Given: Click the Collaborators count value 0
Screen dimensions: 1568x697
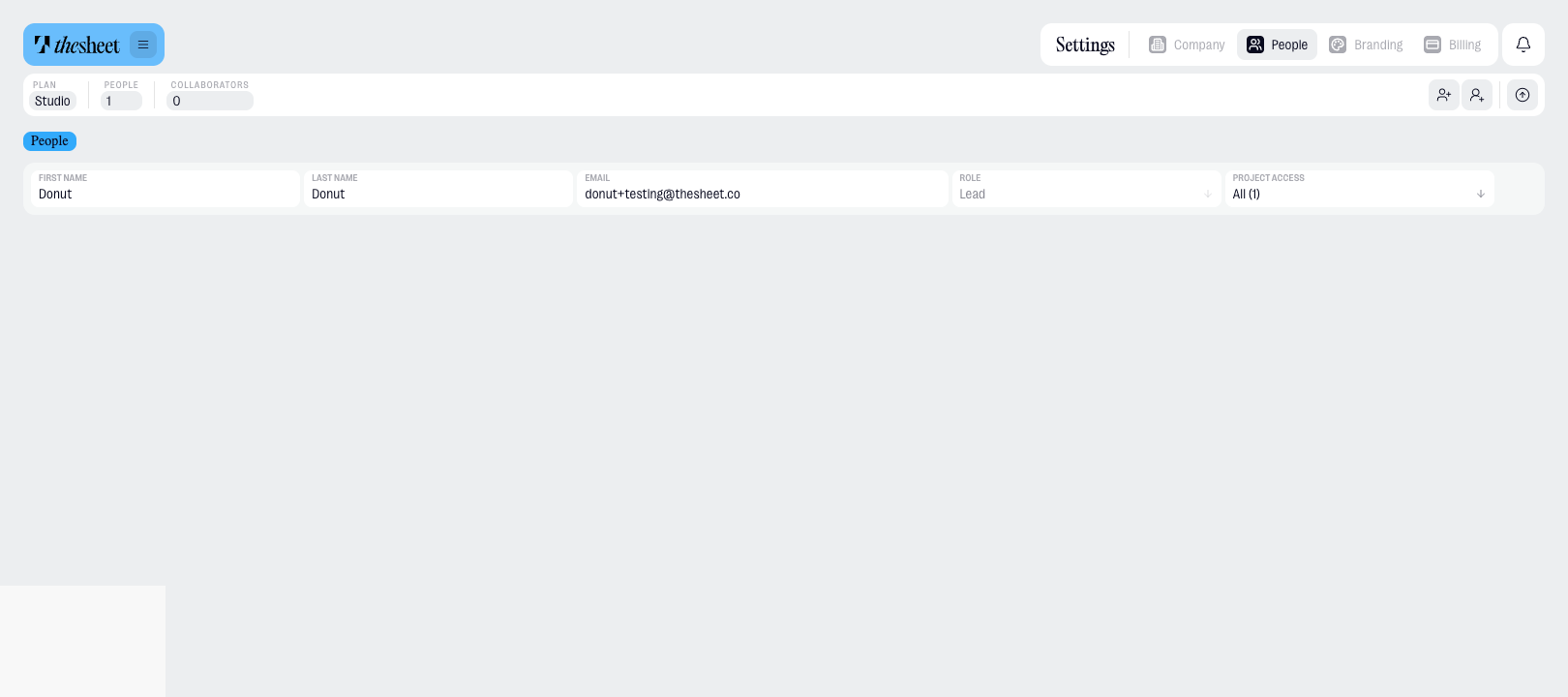Looking at the screenshot, I should [210, 101].
